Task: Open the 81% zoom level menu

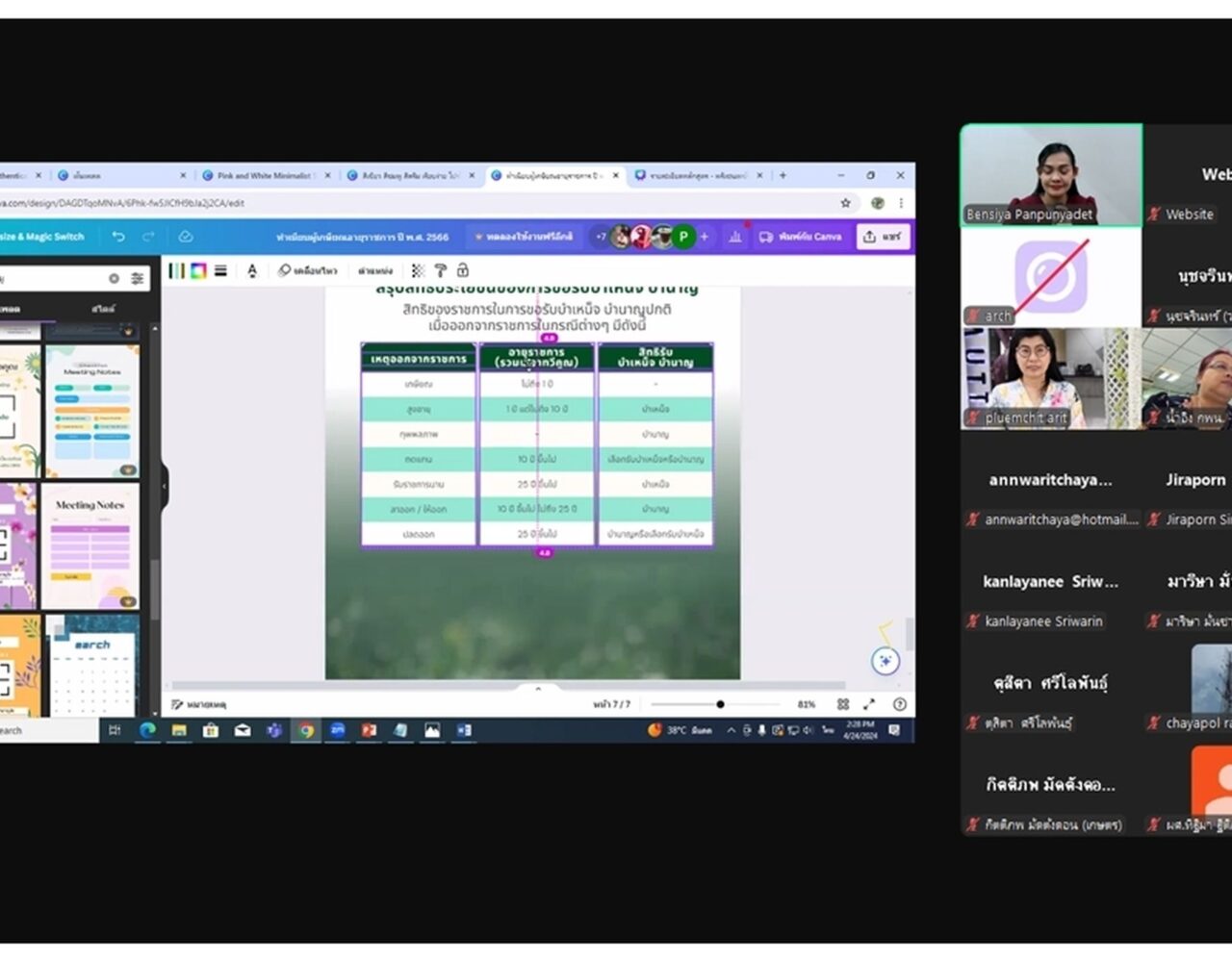Action: (807, 704)
